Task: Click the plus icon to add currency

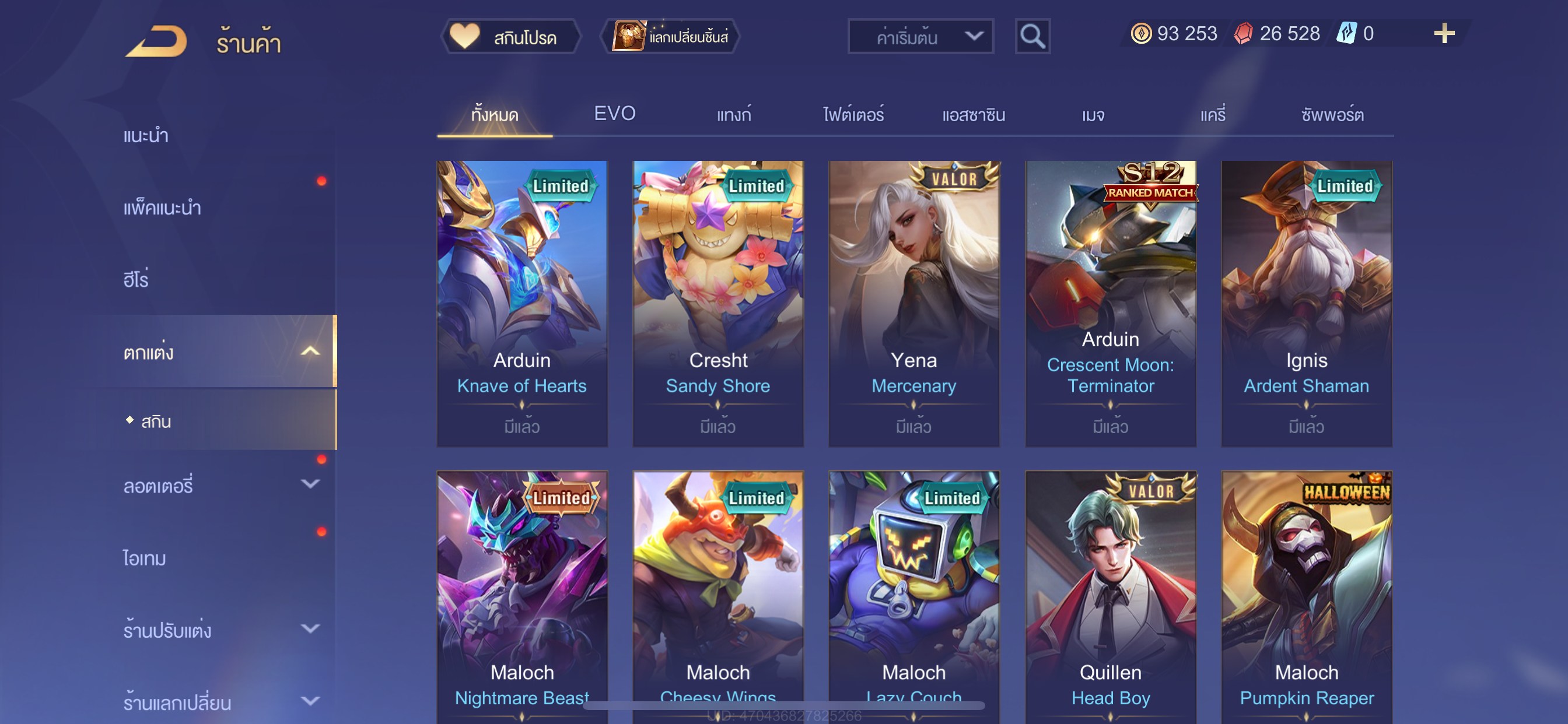Action: tap(1444, 33)
